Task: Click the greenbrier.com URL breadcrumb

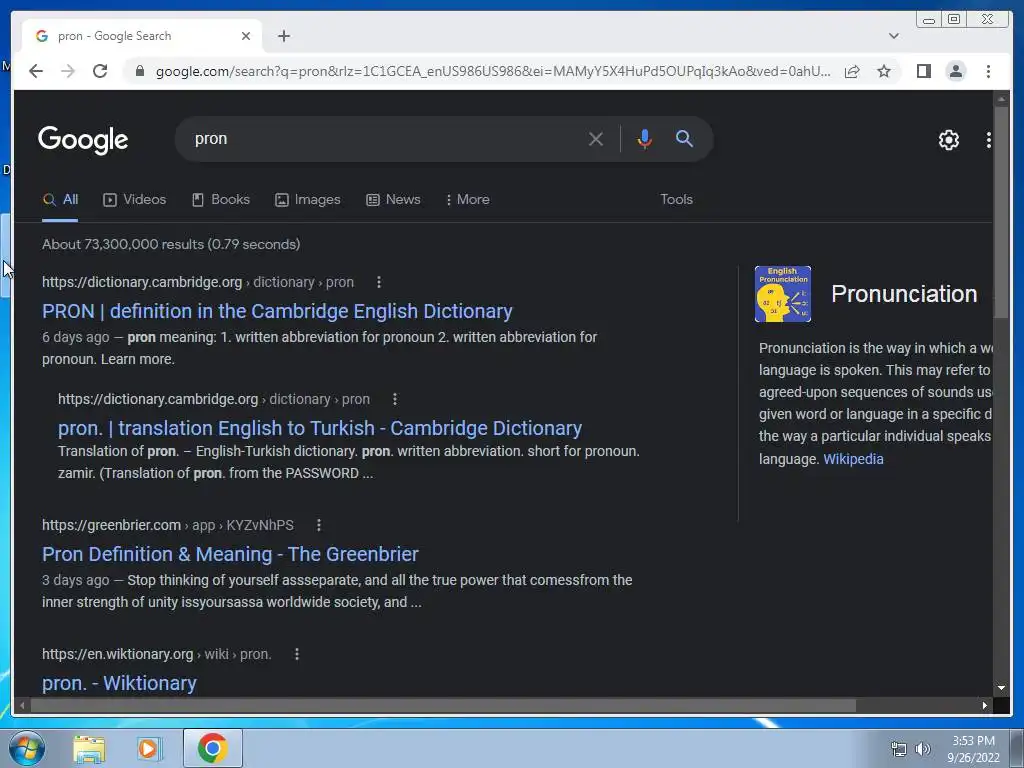Action: coord(168,525)
